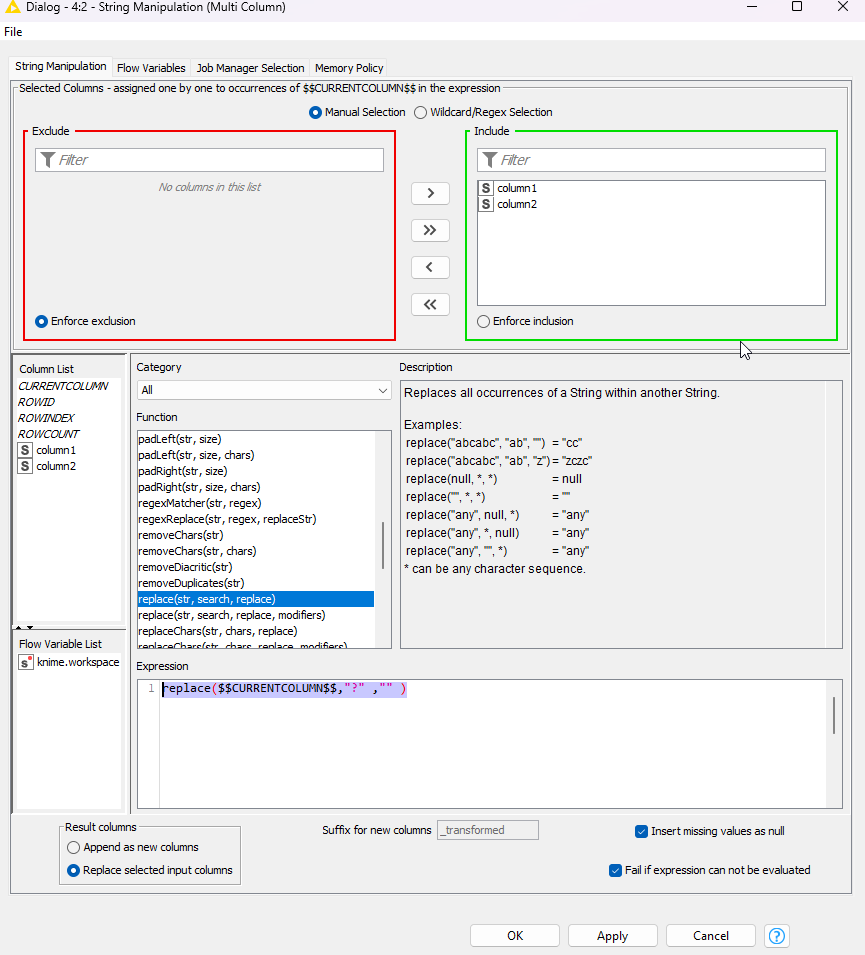Image resolution: width=865 pixels, height=955 pixels.
Task: Select CURRENTCOLUMN in Column List
Action: 63,386
